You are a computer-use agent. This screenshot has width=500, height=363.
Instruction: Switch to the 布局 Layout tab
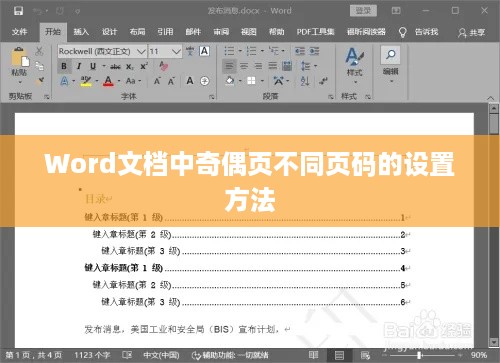[137, 32]
